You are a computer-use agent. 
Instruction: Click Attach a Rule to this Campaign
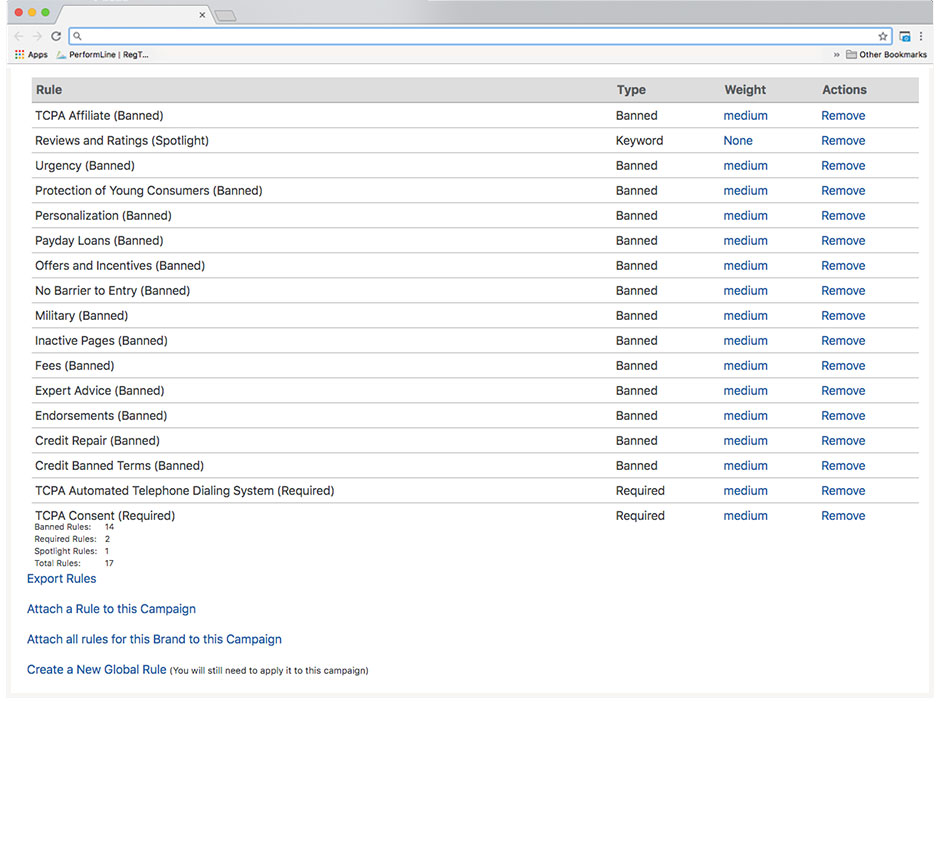pos(111,609)
